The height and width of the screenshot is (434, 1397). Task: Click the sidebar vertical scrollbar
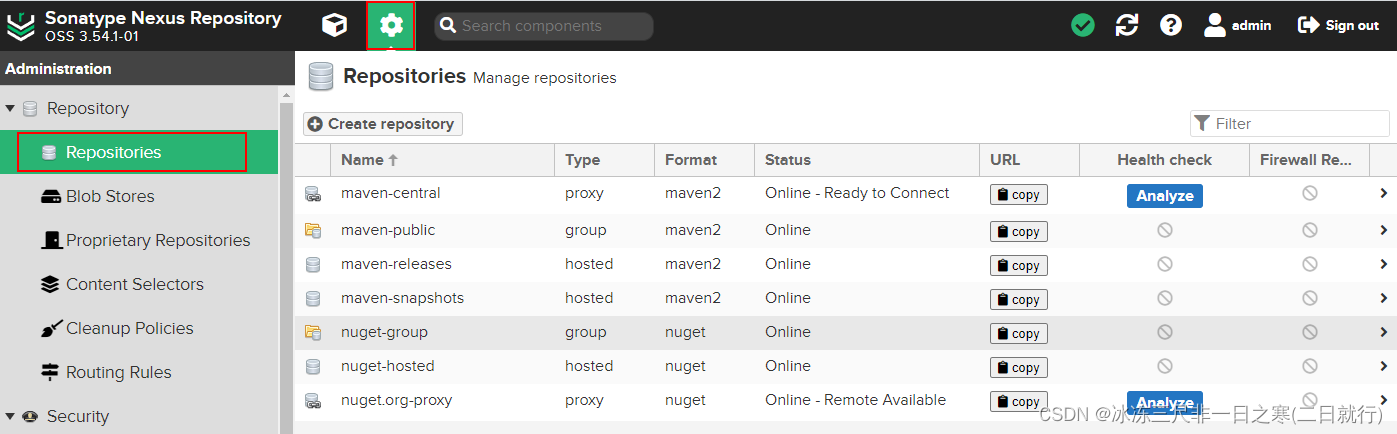click(286, 260)
